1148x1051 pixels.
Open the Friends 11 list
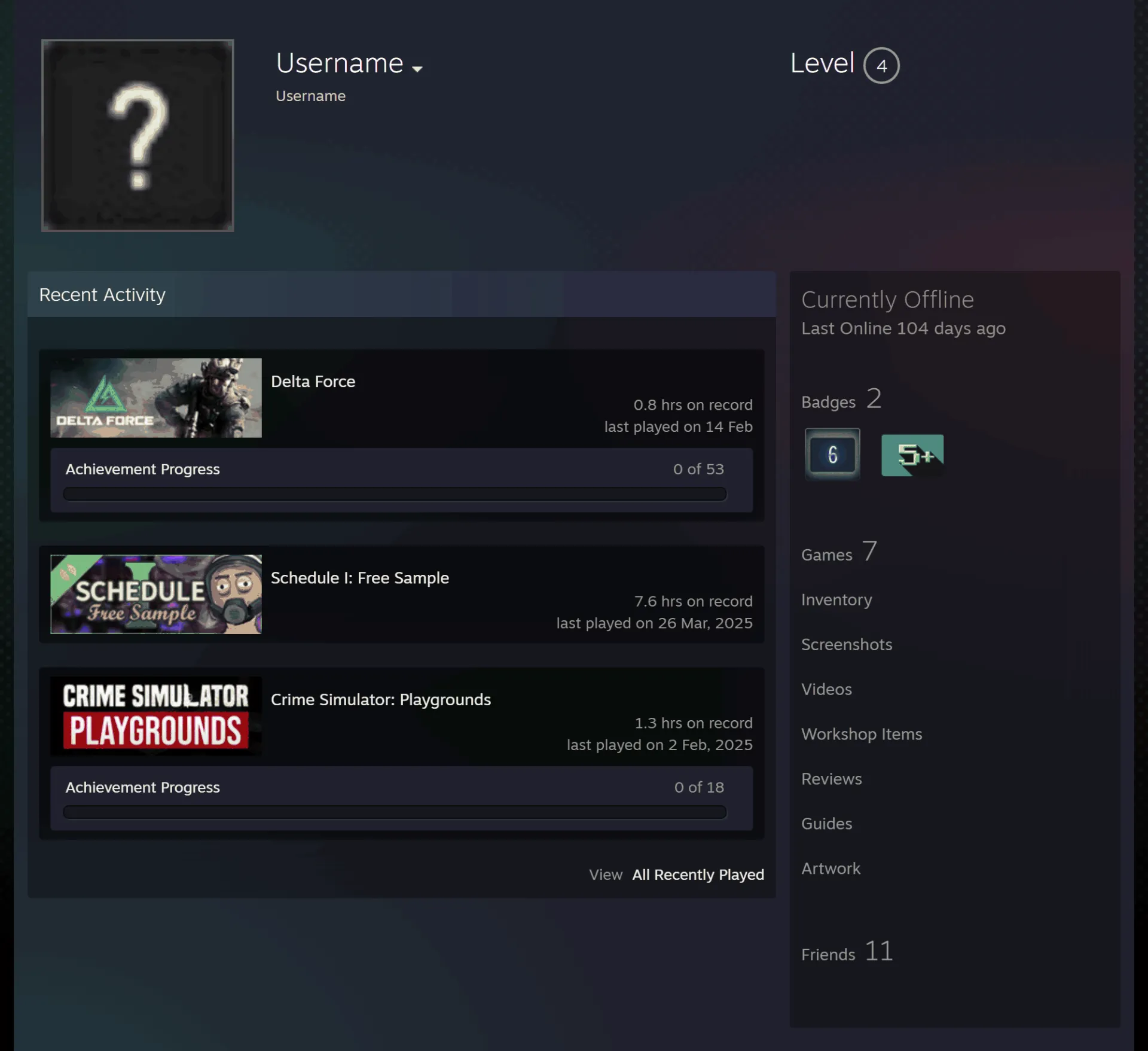pyautogui.click(x=847, y=951)
